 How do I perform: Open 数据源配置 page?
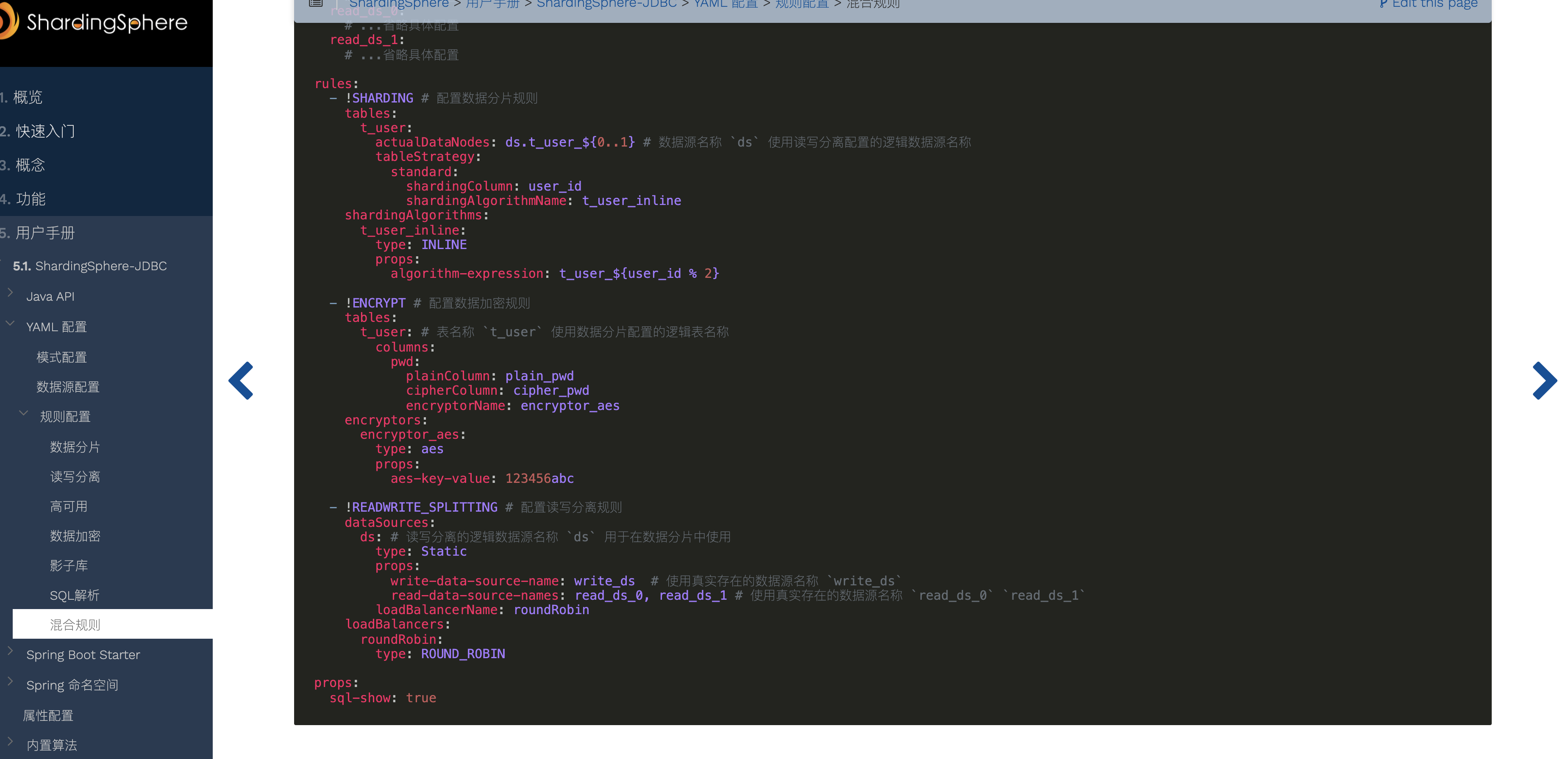coord(68,388)
